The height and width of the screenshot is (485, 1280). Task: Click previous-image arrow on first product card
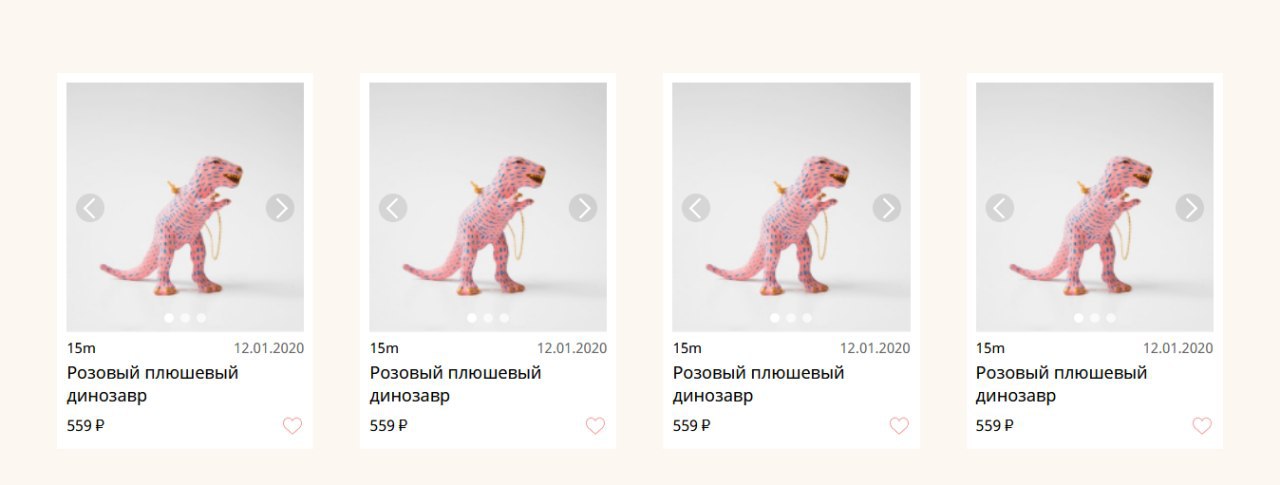click(x=90, y=208)
